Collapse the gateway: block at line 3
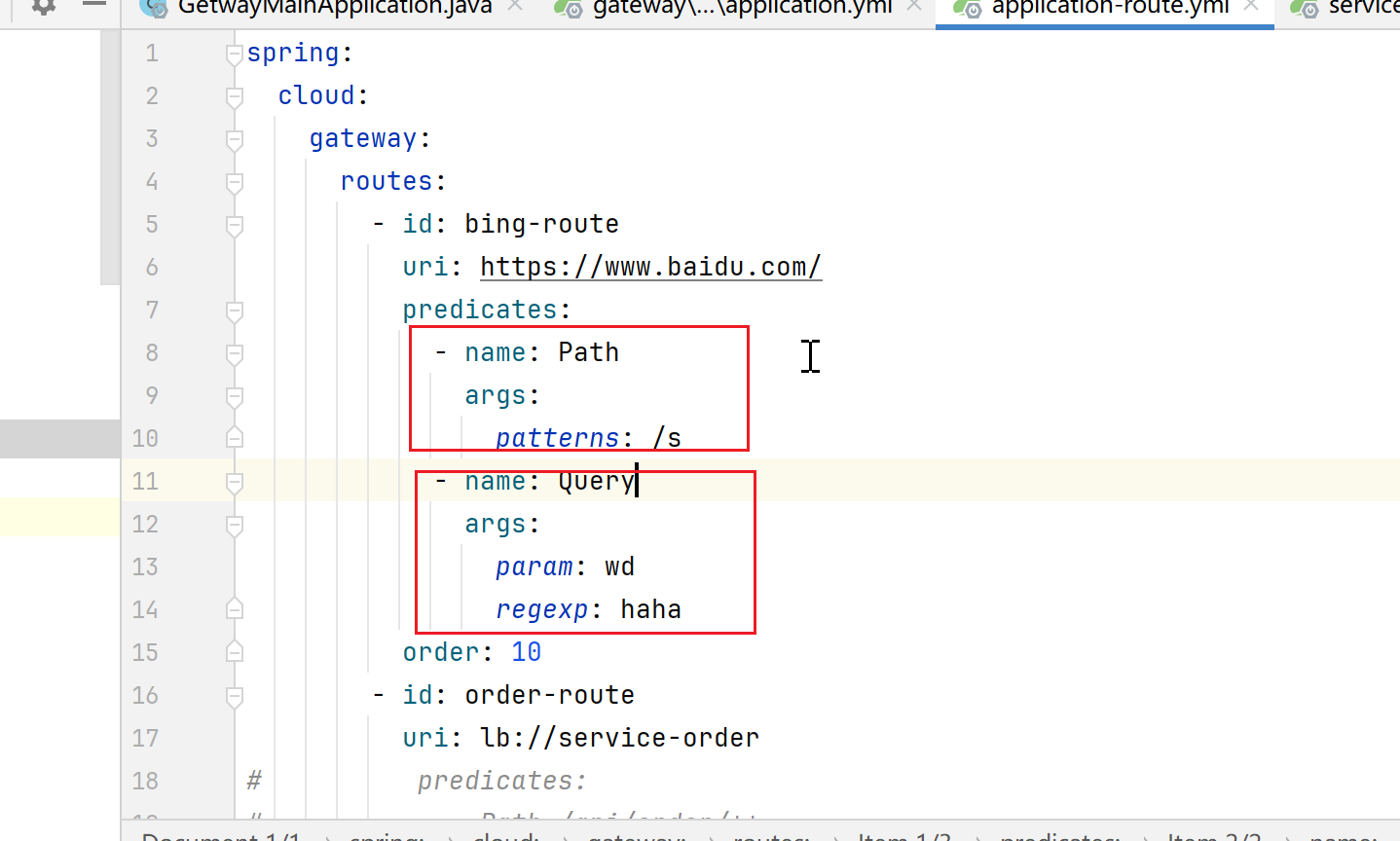Screen dimensions: 1400x841 [x=235, y=139]
